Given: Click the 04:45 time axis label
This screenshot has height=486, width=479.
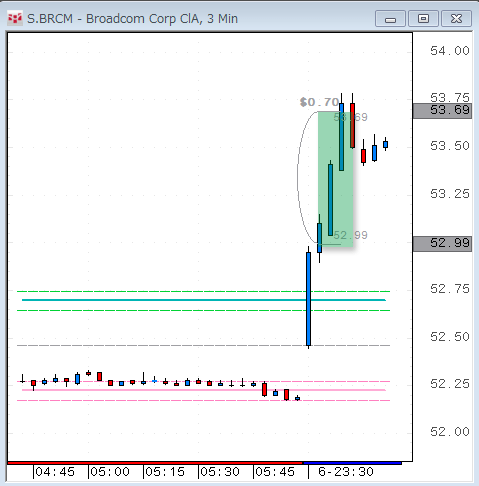Looking at the screenshot, I should 55,472.
